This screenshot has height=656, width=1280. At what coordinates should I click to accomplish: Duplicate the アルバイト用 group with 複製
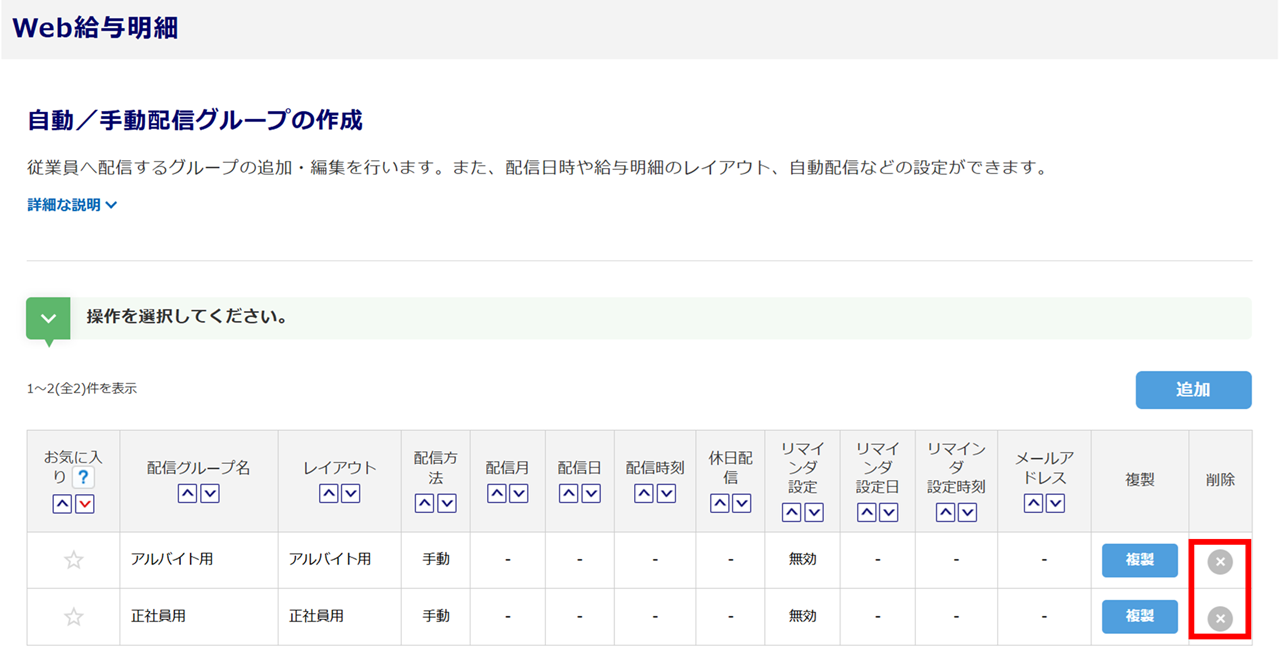[x=1139, y=561]
